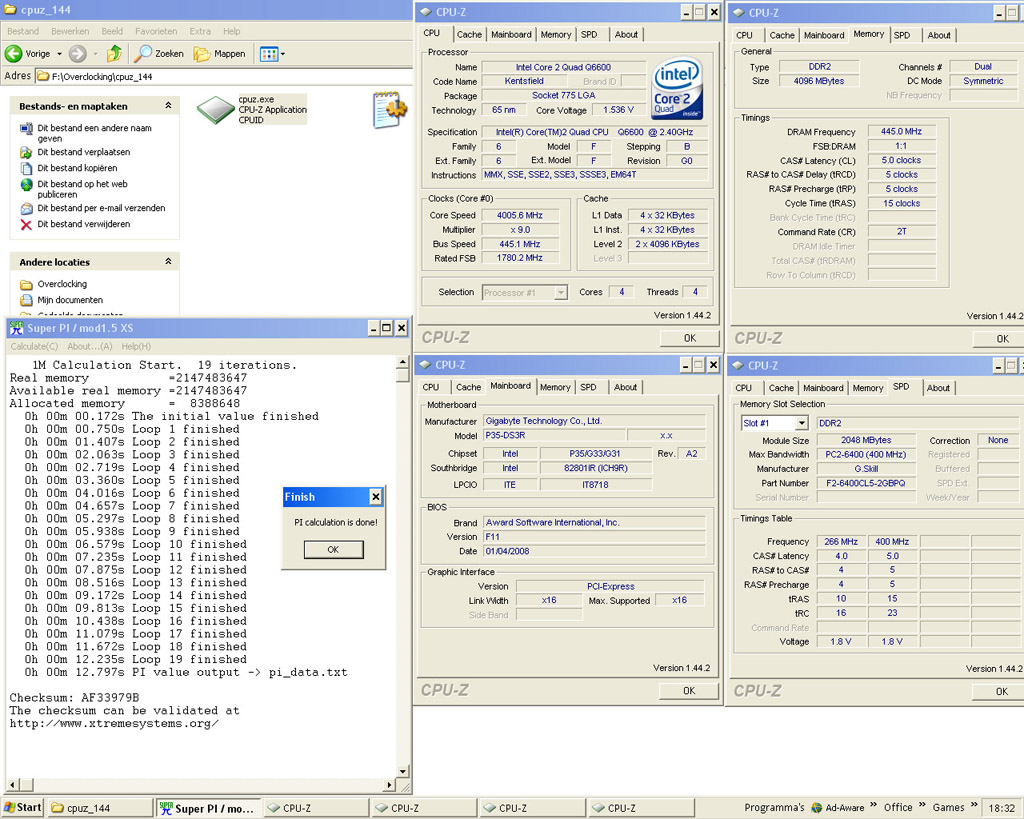Click the folder-up icon in Explorer toolbar
This screenshot has height=819, width=1024.
pyautogui.click(x=115, y=53)
